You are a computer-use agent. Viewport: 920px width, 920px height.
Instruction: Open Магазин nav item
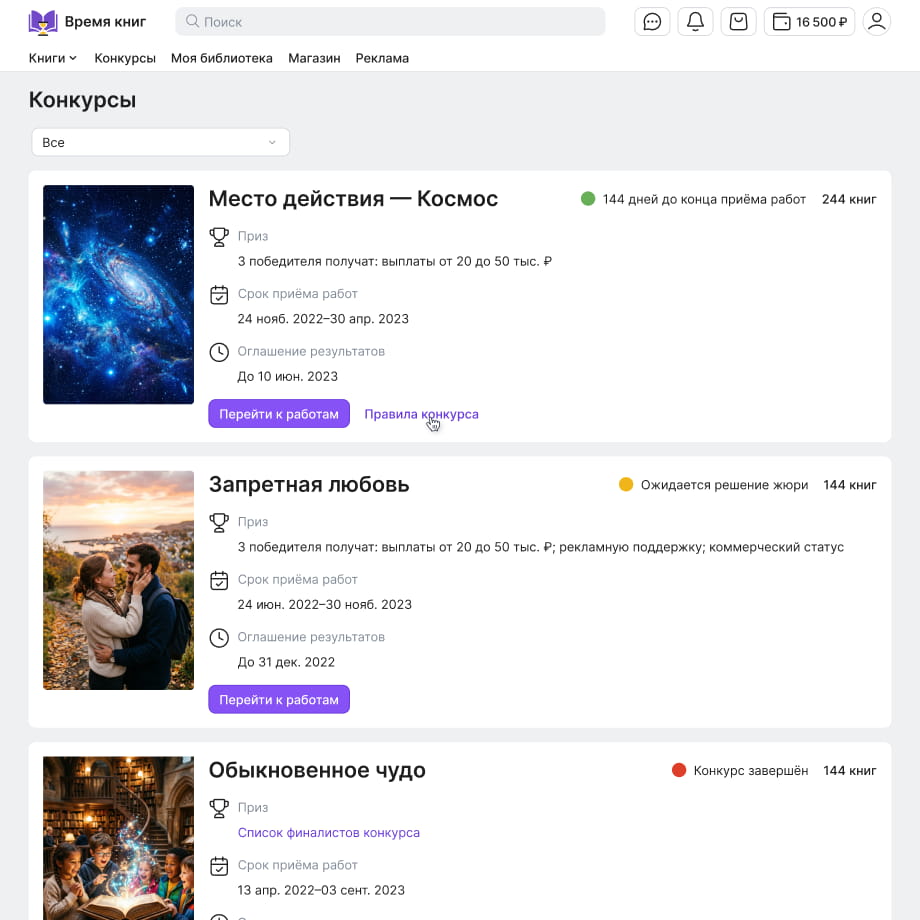(x=314, y=58)
